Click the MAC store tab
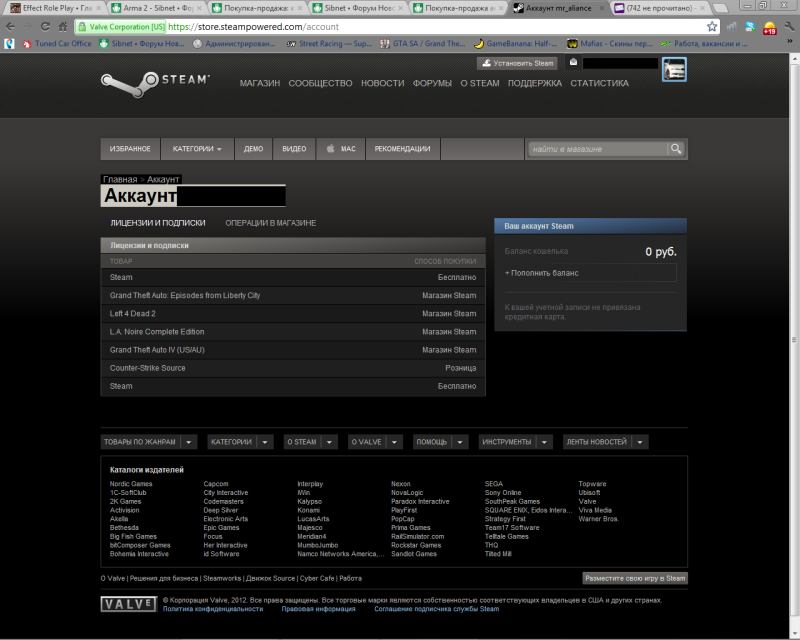The width and height of the screenshot is (800, 640). pos(341,149)
